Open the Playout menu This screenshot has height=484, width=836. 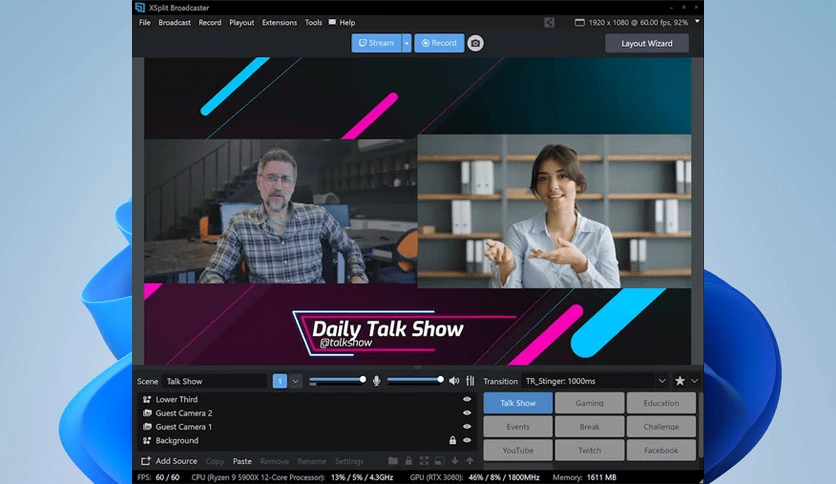point(242,22)
